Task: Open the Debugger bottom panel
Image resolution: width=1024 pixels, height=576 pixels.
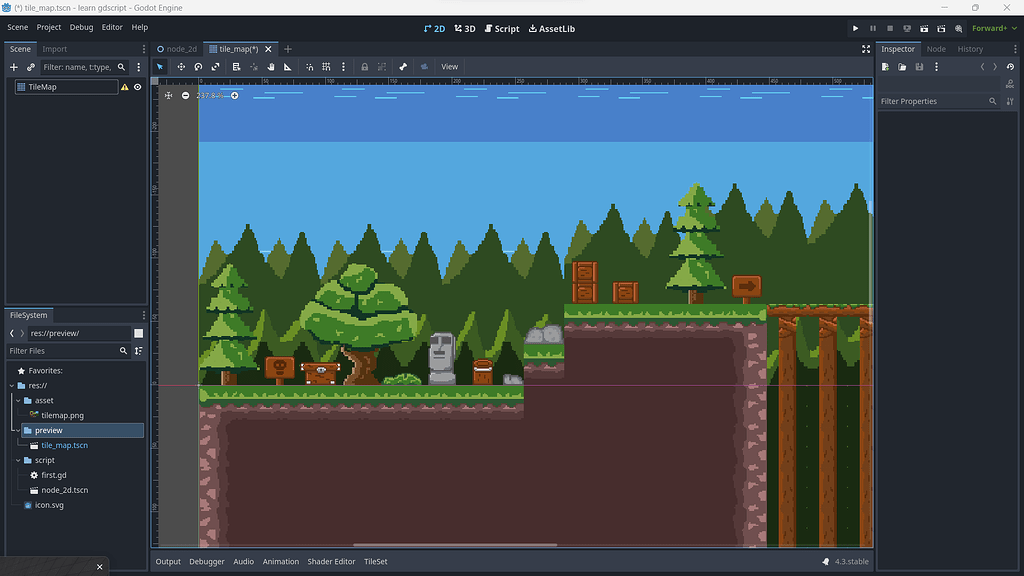Action: [x=206, y=561]
